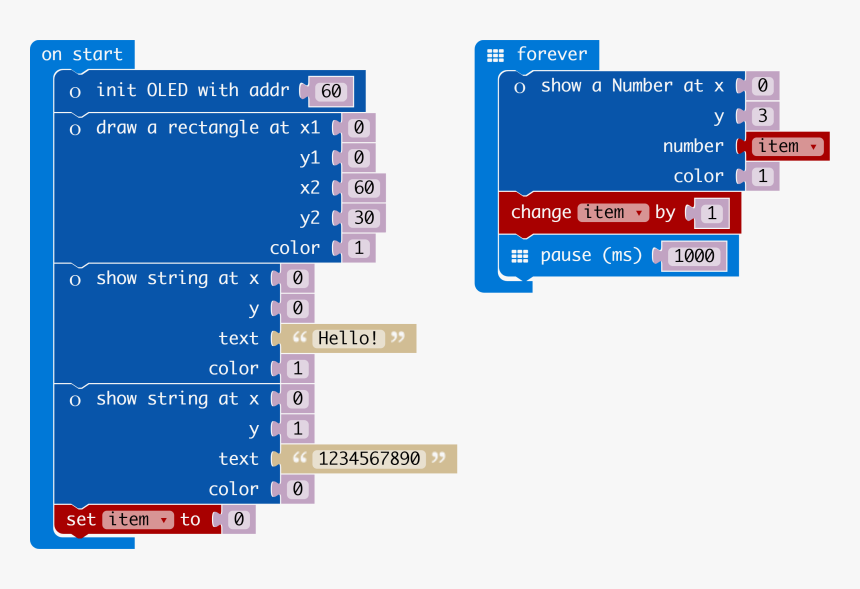
Task: Edit the set item to value
Action: click(239, 519)
